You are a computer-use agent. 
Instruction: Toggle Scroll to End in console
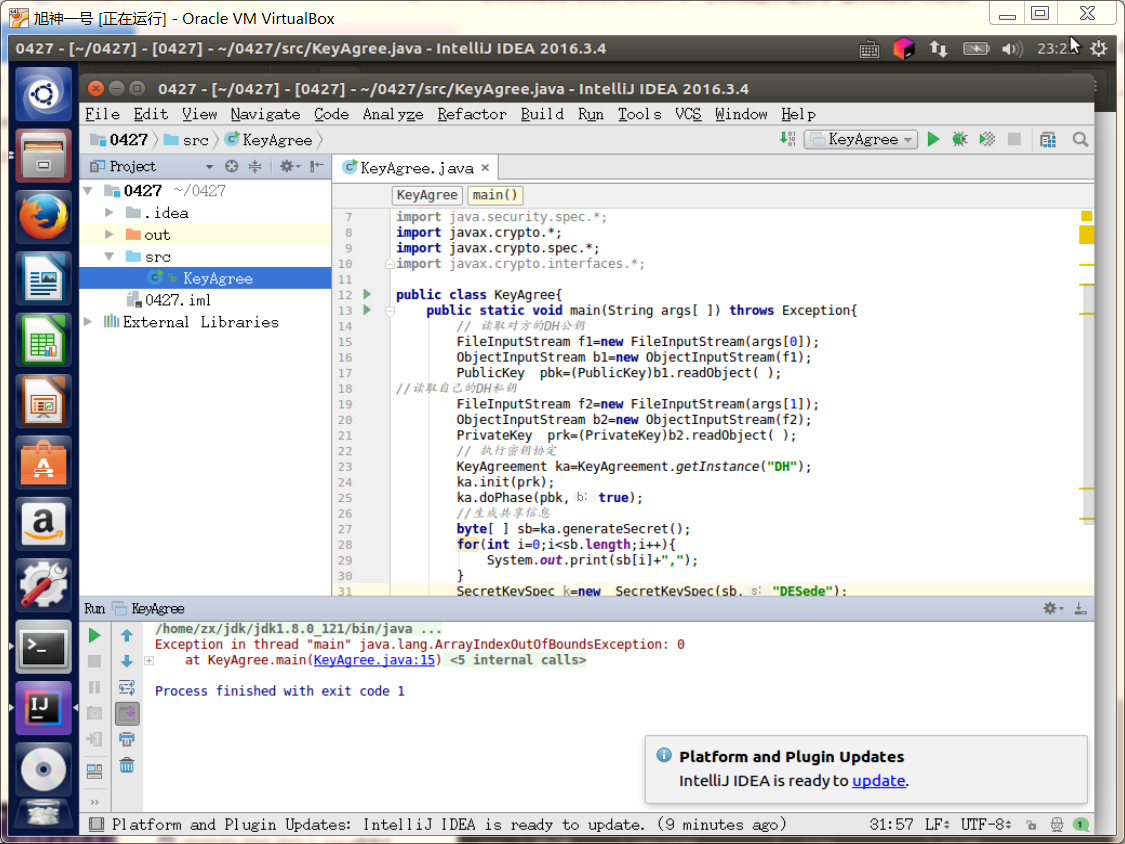pos(127,713)
